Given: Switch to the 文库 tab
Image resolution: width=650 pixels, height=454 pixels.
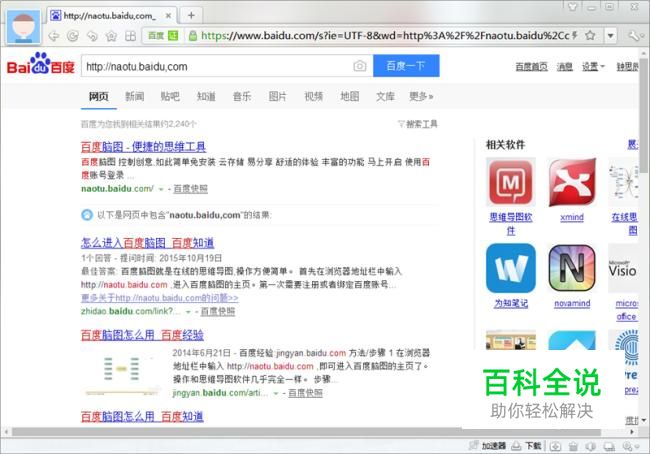Looking at the screenshot, I should tap(385, 97).
